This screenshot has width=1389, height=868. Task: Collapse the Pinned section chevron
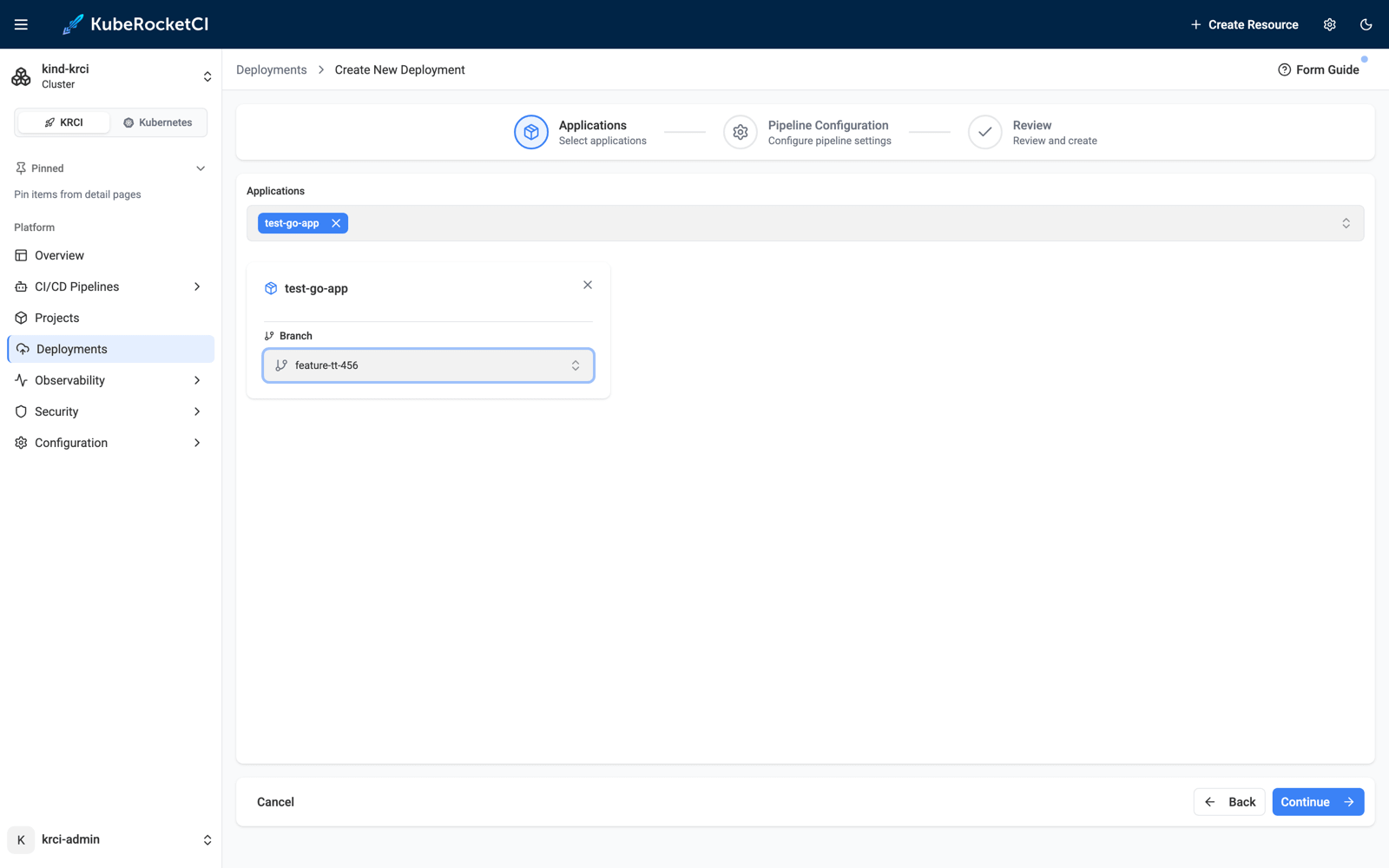click(x=201, y=168)
